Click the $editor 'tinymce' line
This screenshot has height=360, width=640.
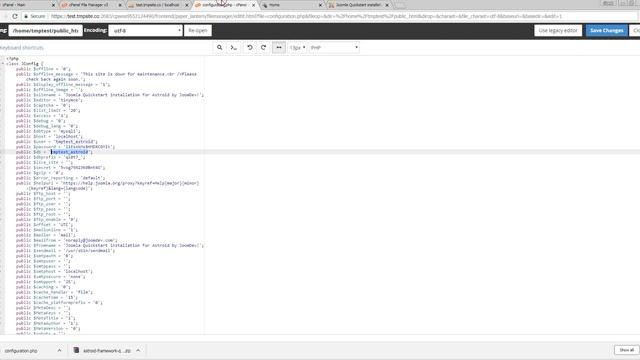(x=49, y=100)
